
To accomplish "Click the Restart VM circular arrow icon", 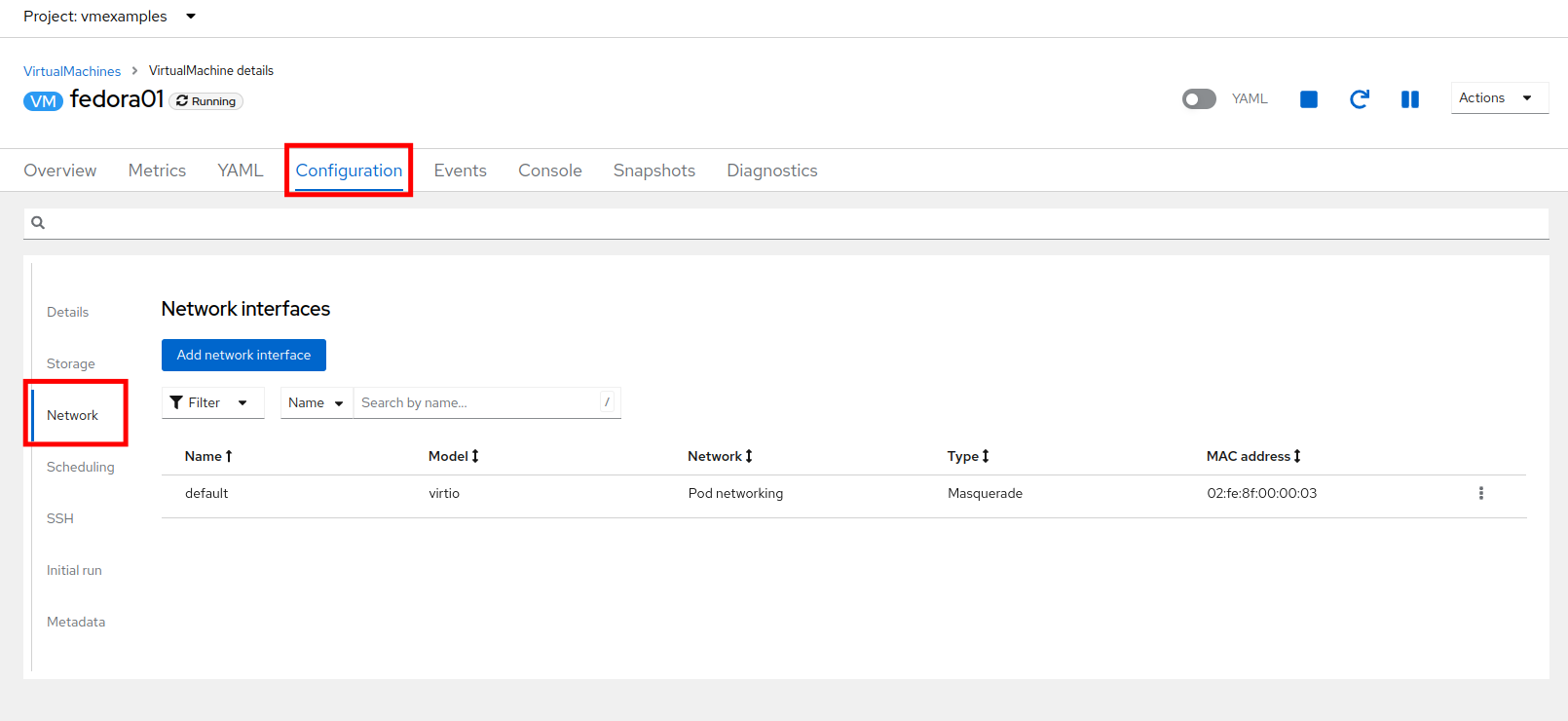I will click(x=1360, y=99).
